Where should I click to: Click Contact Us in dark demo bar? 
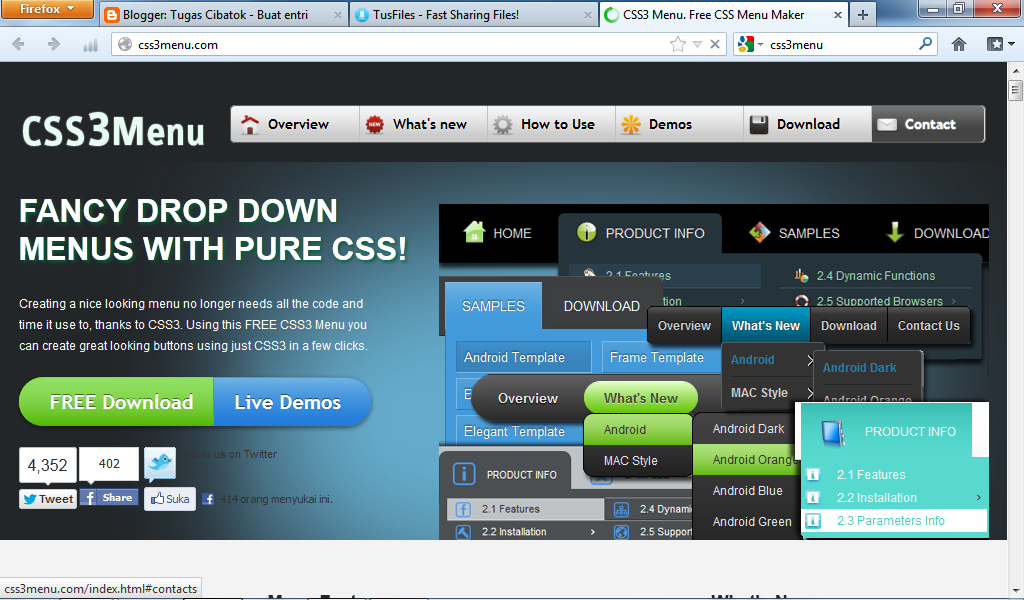pyautogui.click(x=928, y=325)
